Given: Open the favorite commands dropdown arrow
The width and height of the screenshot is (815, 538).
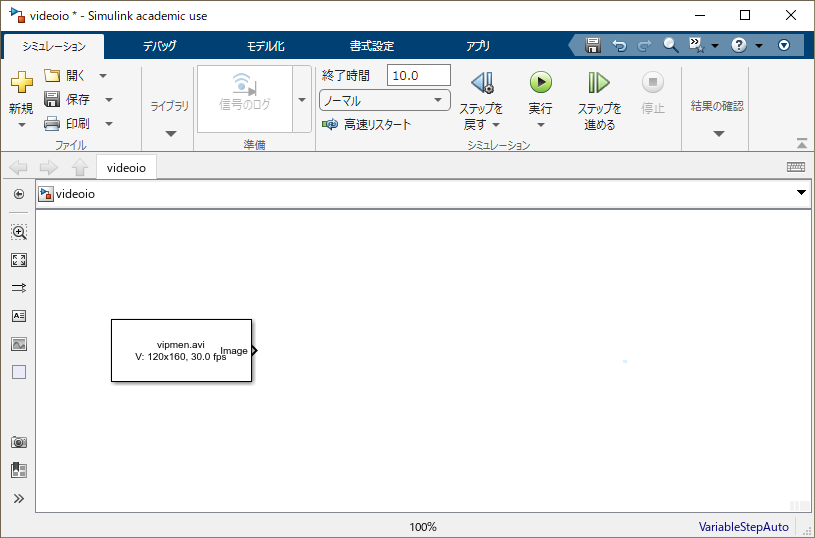Looking at the screenshot, I should click(x=715, y=46).
